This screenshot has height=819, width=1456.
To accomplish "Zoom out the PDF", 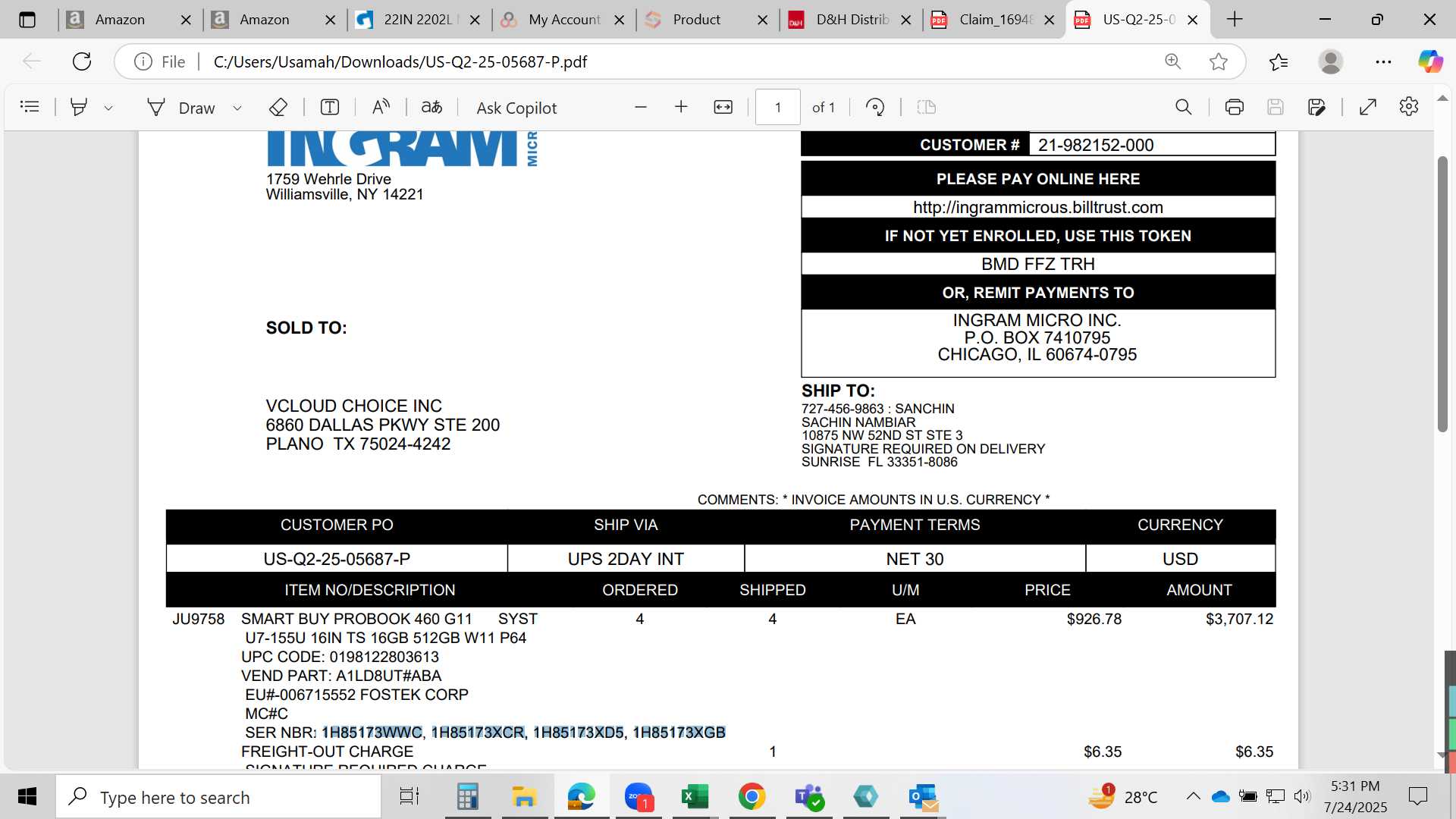I will pyautogui.click(x=641, y=107).
